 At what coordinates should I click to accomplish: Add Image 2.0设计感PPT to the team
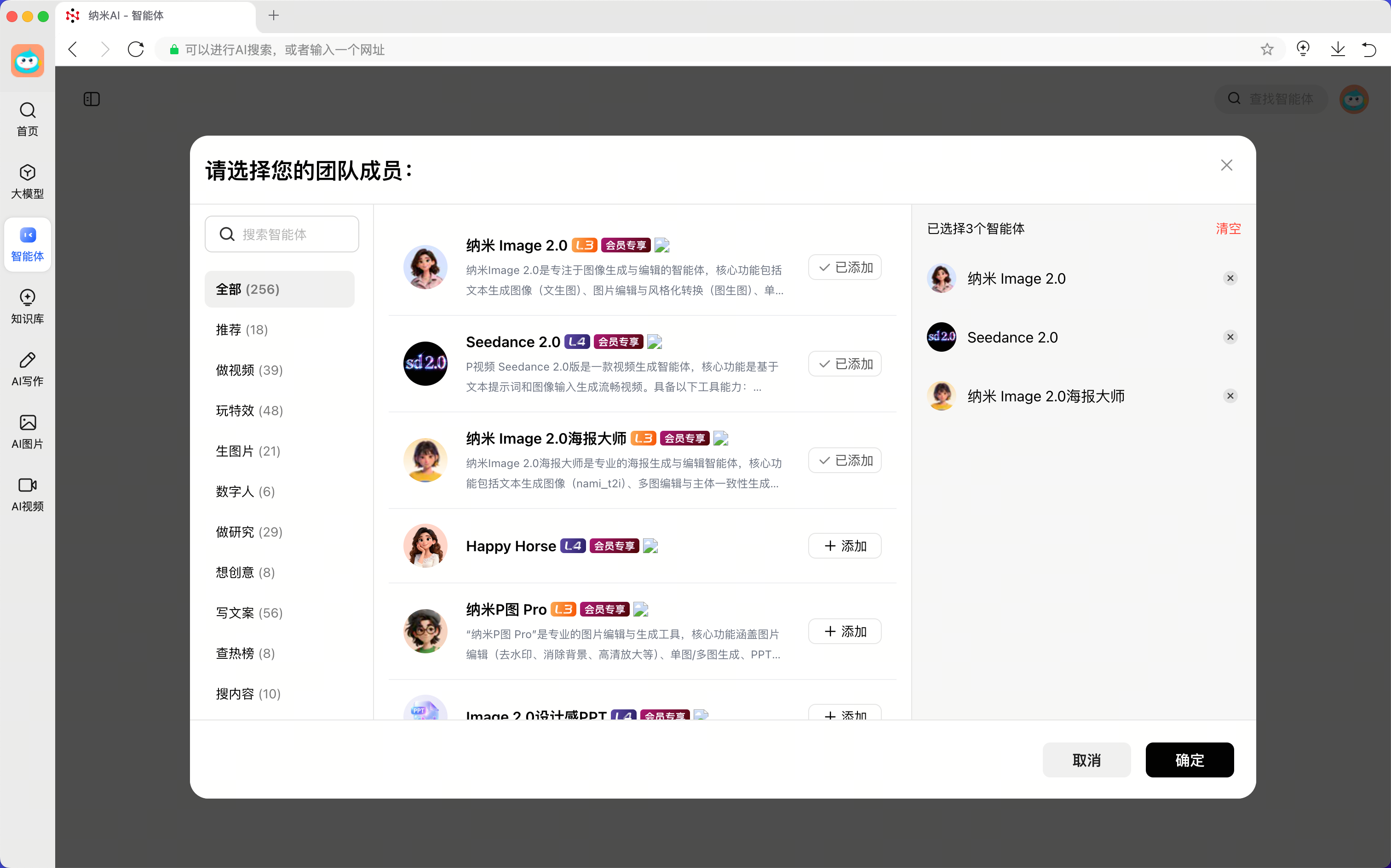tap(845, 713)
